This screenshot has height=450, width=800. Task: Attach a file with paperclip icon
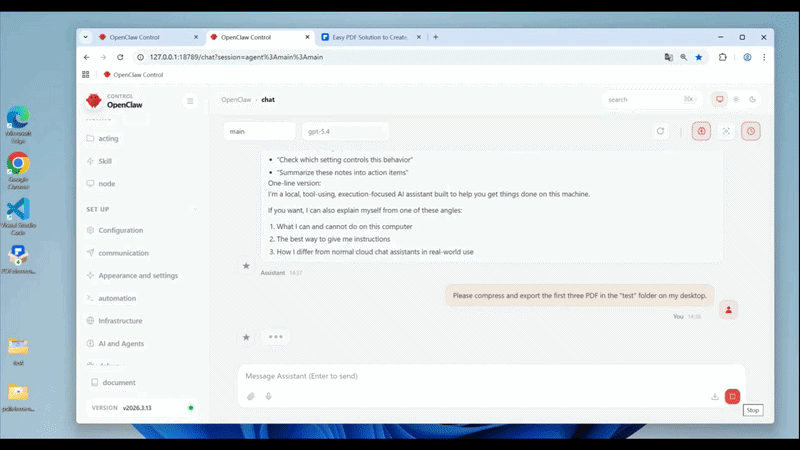tap(251, 396)
